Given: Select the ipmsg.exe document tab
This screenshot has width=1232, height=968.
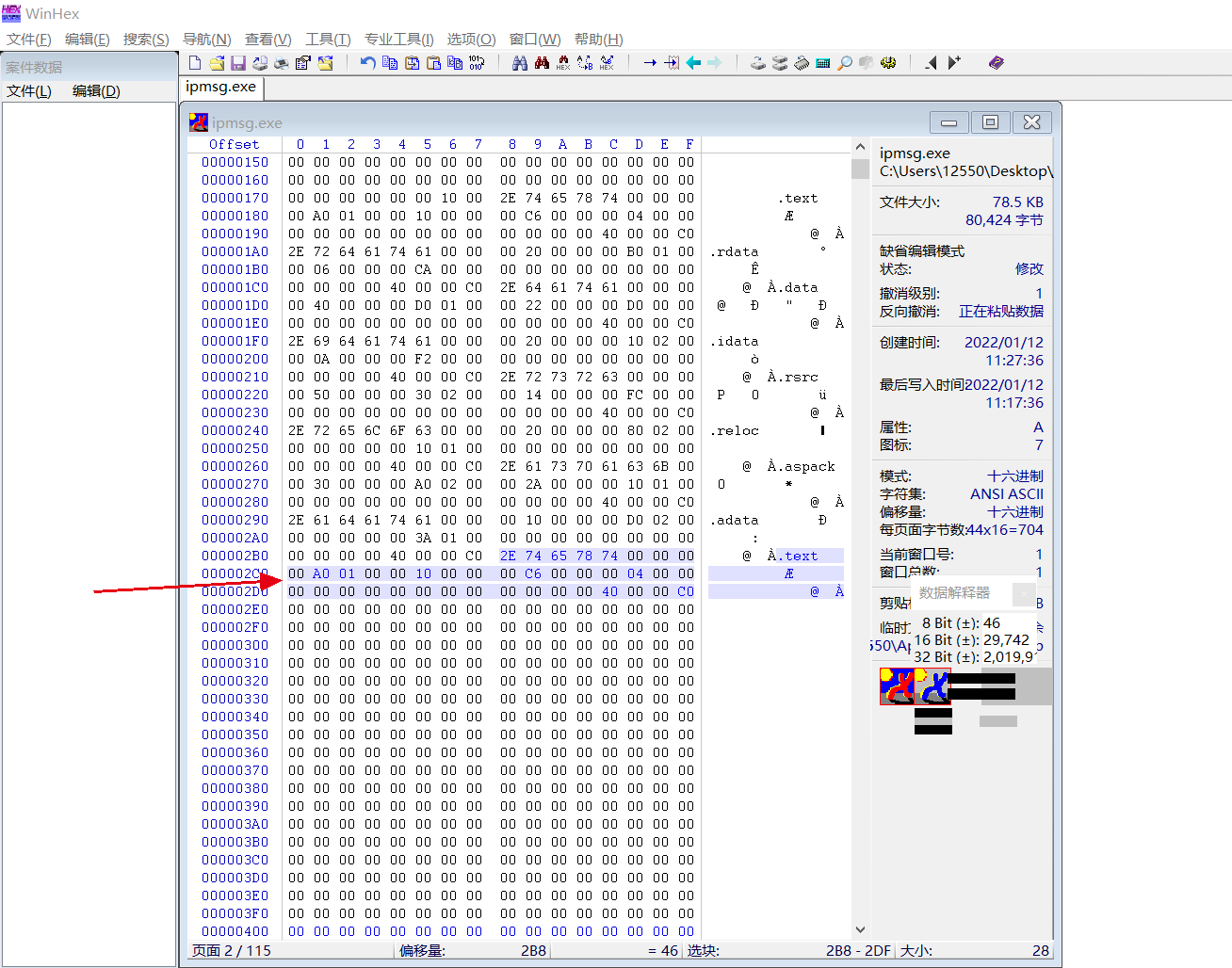Looking at the screenshot, I should 221,87.
